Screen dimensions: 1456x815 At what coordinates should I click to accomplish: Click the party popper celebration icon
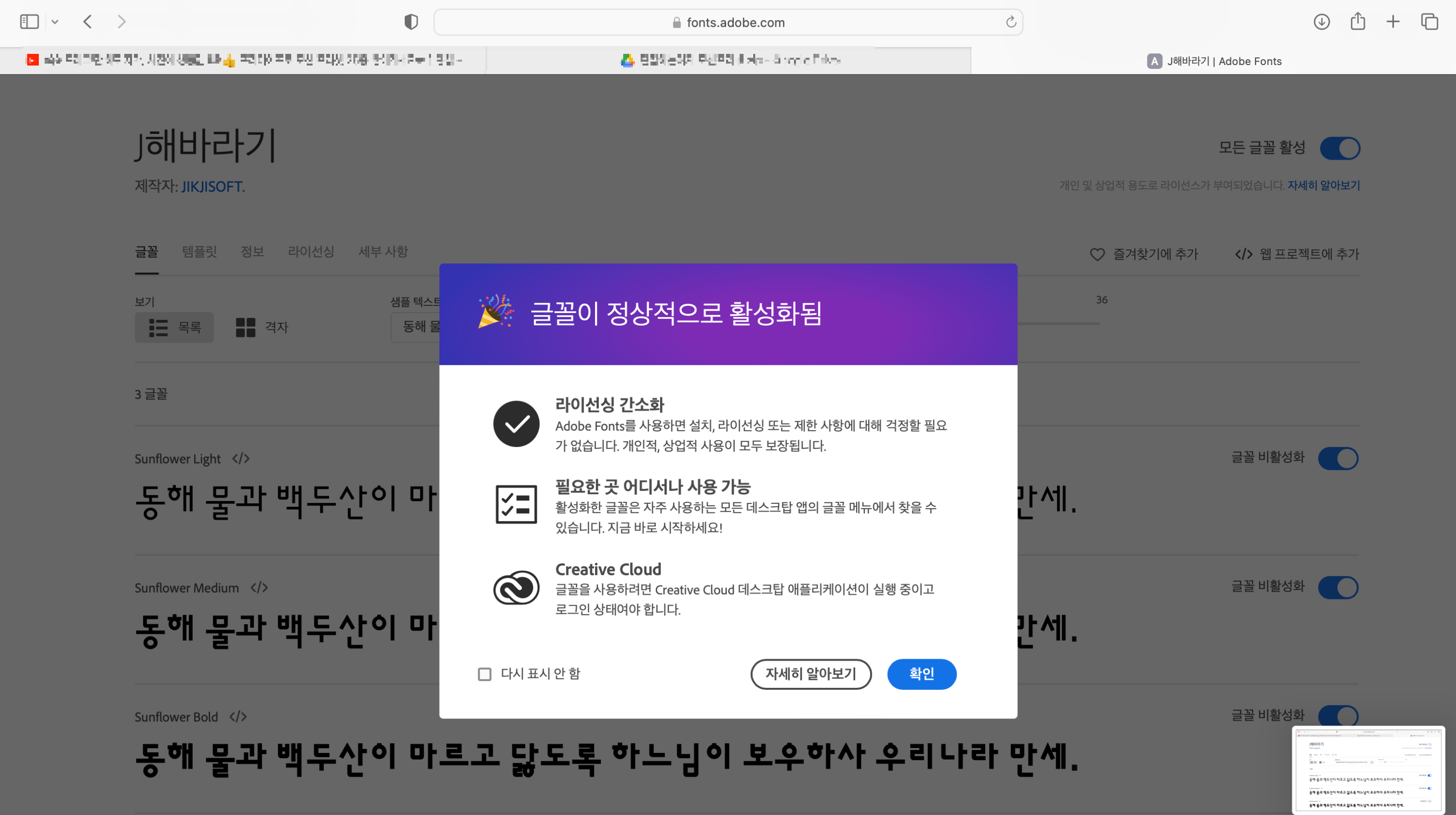click(x=496, y=311)
